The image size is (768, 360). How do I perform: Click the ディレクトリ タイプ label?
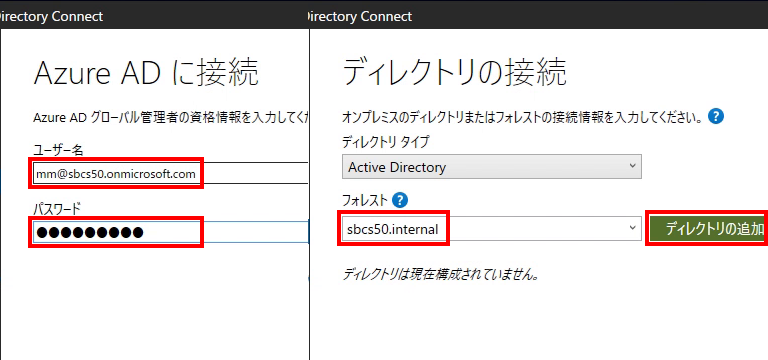coord(385,143)
